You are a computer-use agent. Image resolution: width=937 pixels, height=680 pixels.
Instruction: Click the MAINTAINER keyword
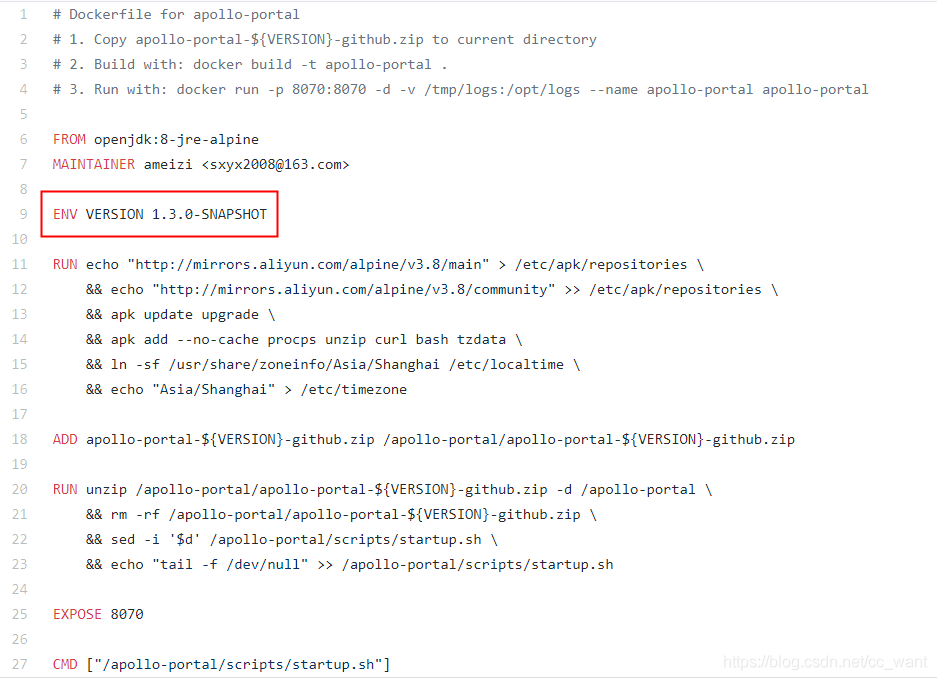pyautogui.click(x=94, y=164)
